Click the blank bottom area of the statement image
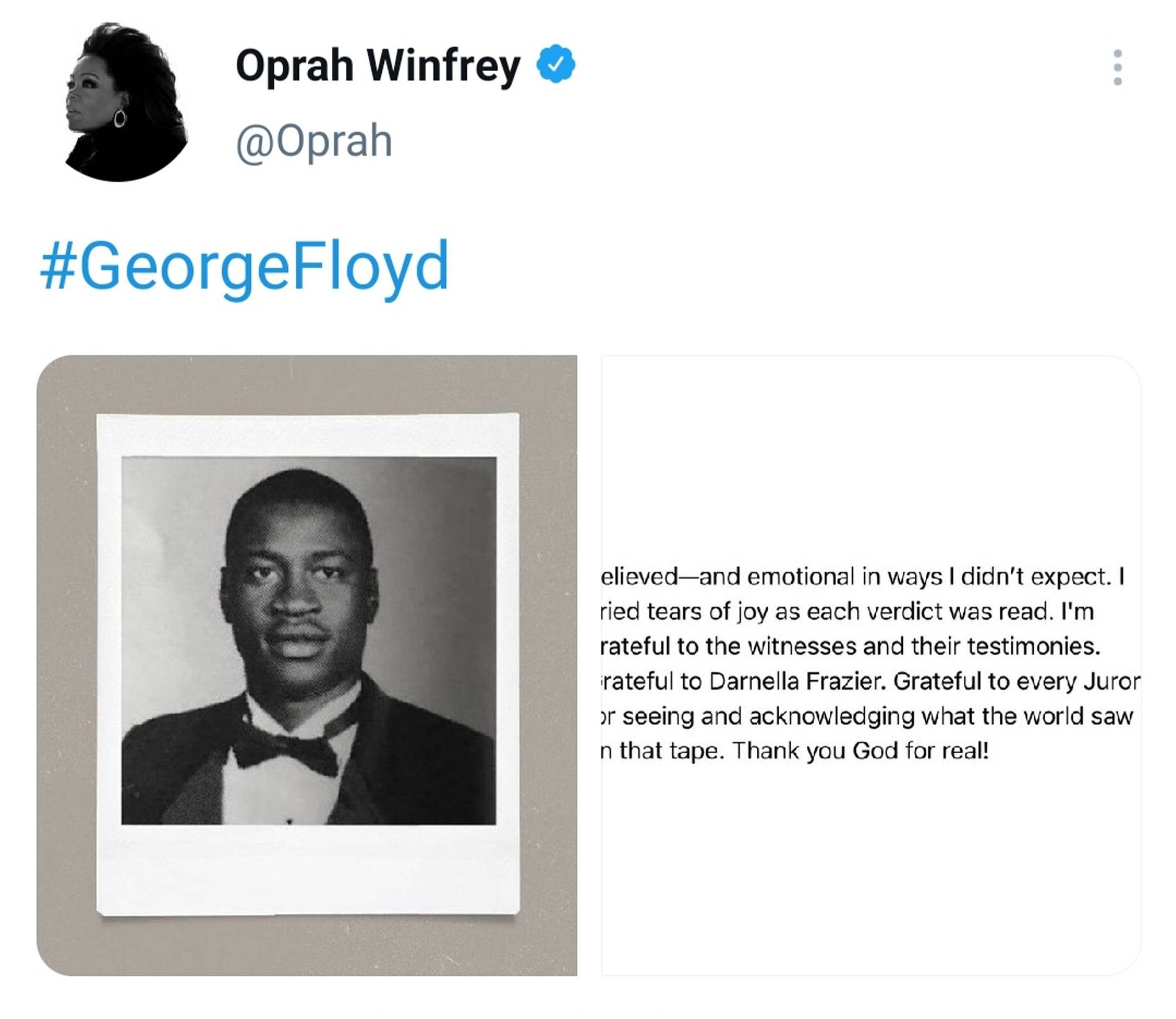This screenshot has height=1019, width=1176. [870, 879]
